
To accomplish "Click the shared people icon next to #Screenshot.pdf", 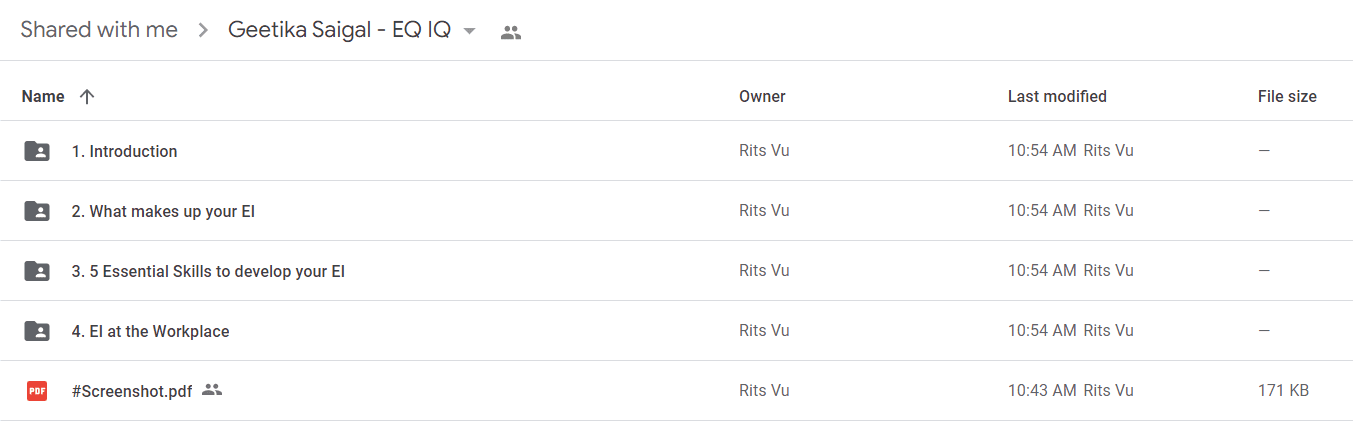I will point(211,390).
